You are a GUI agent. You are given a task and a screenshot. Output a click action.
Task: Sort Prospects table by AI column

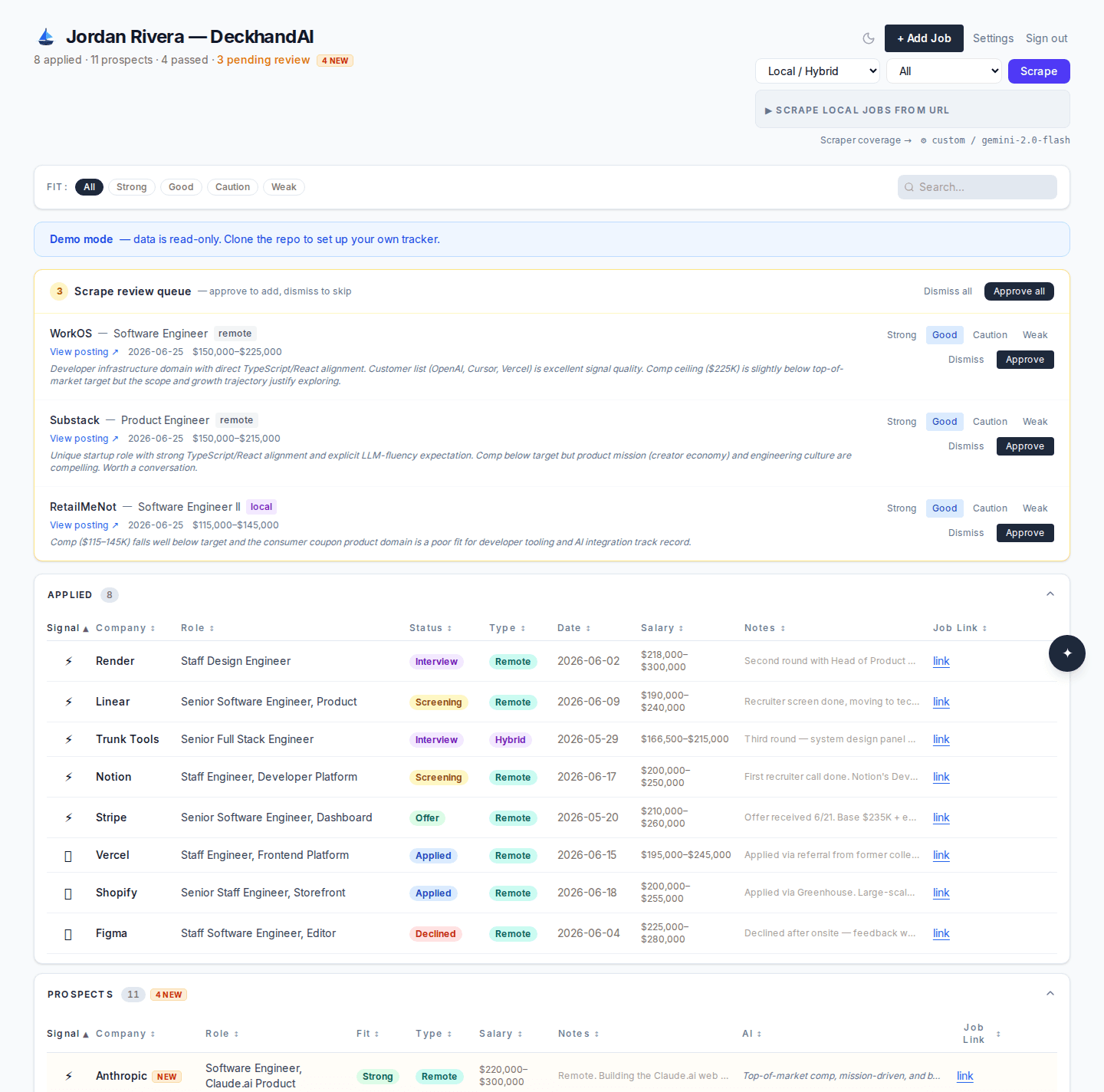(752, 1034)
